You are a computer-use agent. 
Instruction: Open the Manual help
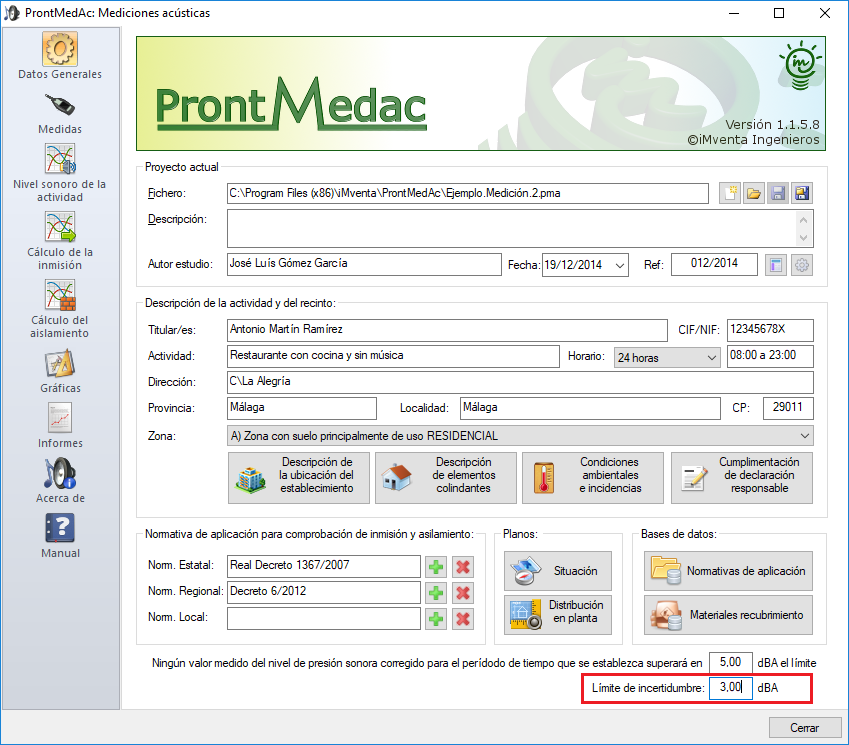60,536
